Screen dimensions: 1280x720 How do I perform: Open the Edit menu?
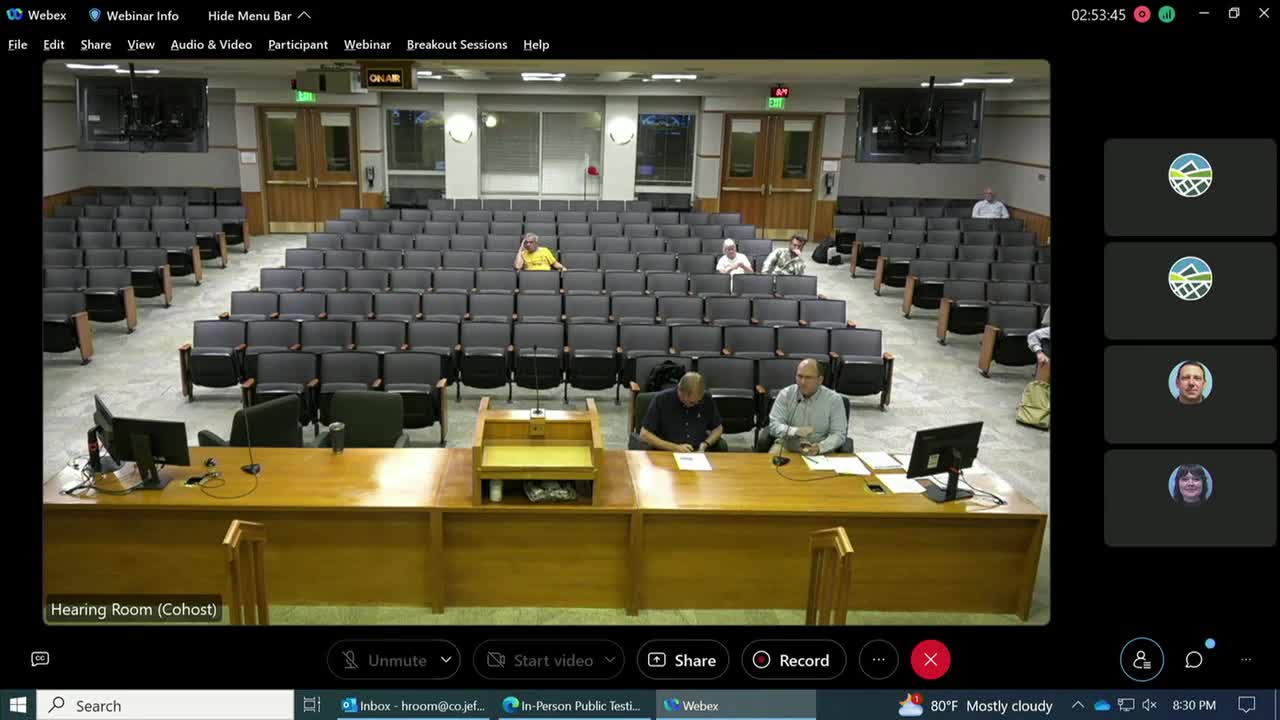pos(54,44)
